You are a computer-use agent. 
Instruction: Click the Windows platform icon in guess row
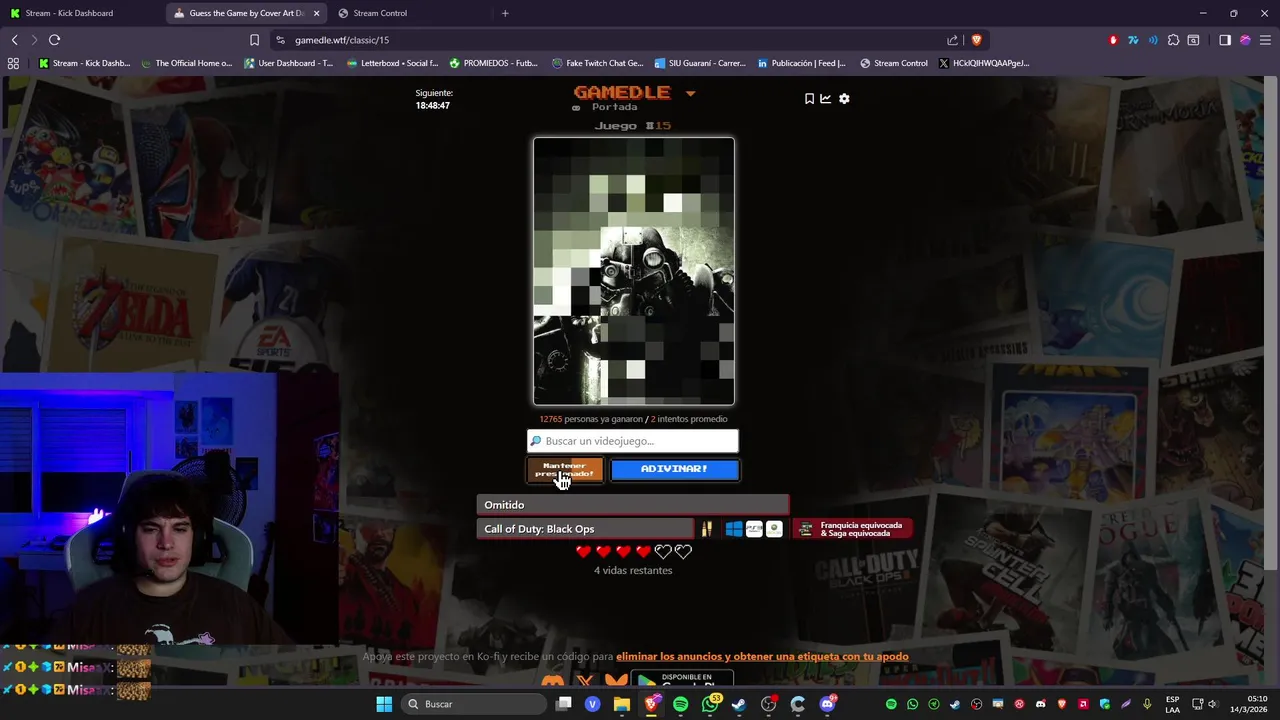click(734, 529)
